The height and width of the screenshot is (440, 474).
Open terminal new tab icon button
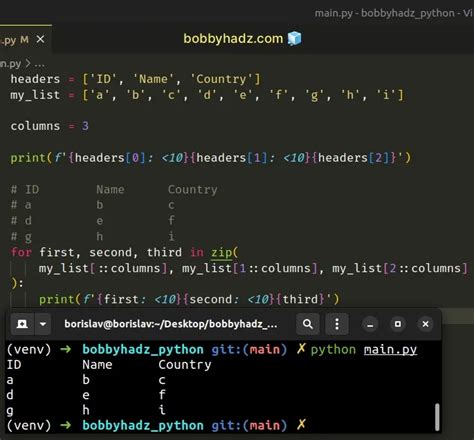(22, 324)
